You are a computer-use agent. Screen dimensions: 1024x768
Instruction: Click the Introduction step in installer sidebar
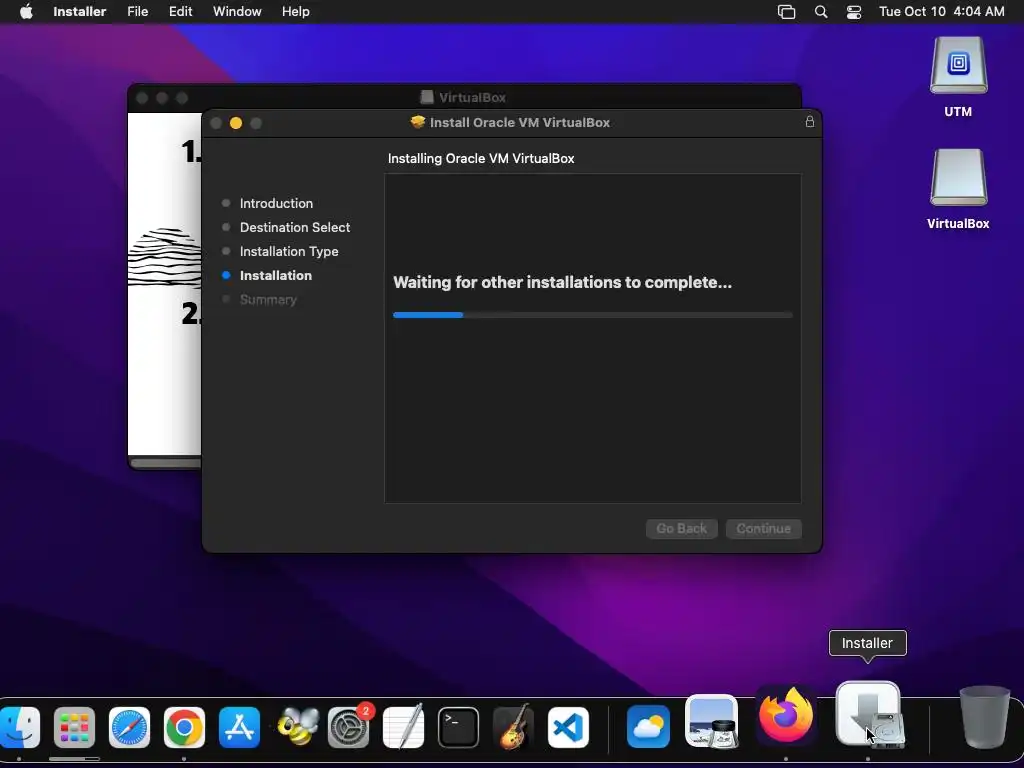[x=276, y=203]
